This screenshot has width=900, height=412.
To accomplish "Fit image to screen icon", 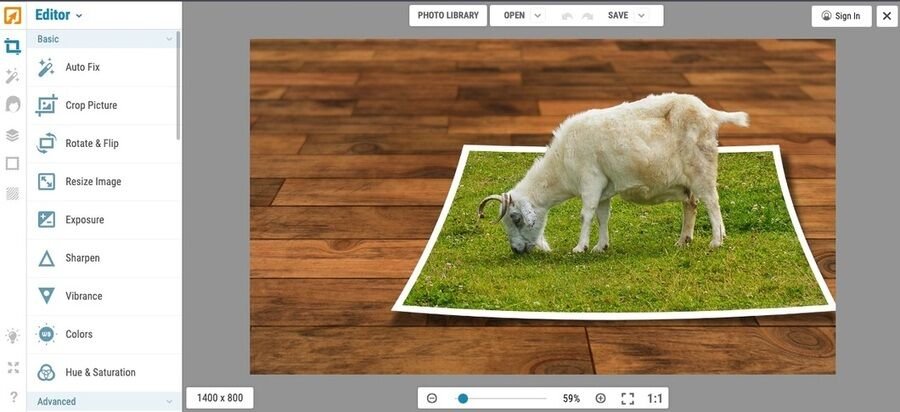I will 628,398.
